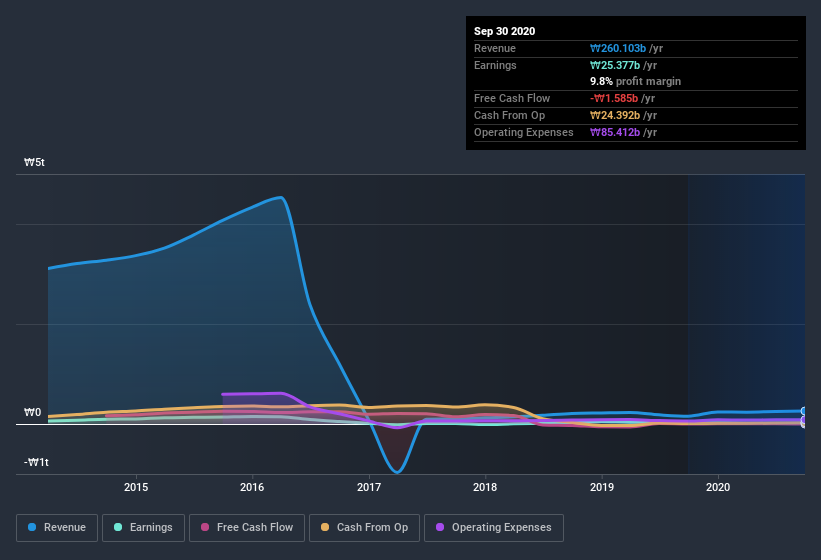Click the 2019 x-axis year label
Image resolution: width=821 pixels, height=560 pixels.
click(x=602, y=487)
